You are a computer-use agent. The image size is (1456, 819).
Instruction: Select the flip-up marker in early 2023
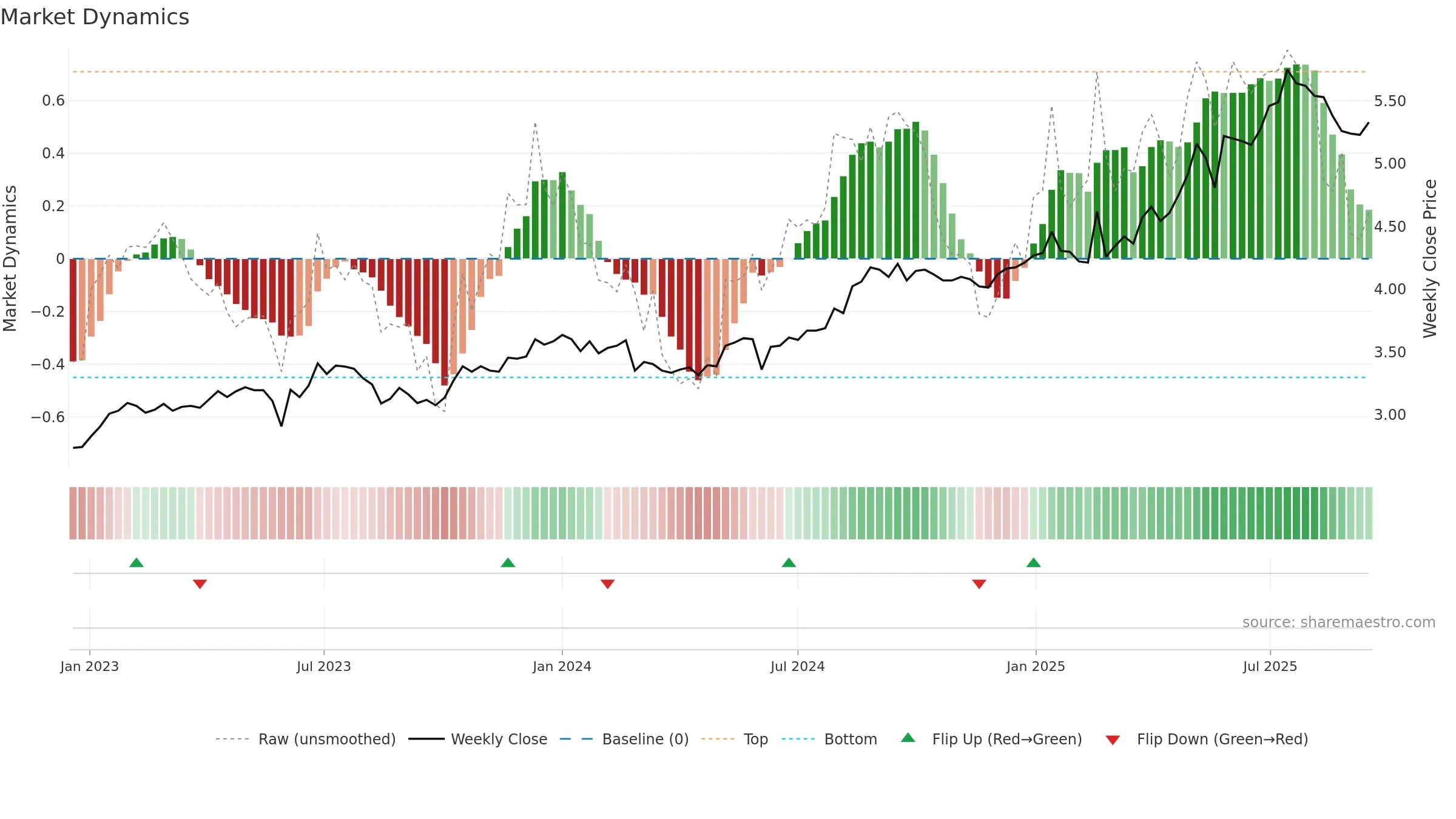point(136,562)
